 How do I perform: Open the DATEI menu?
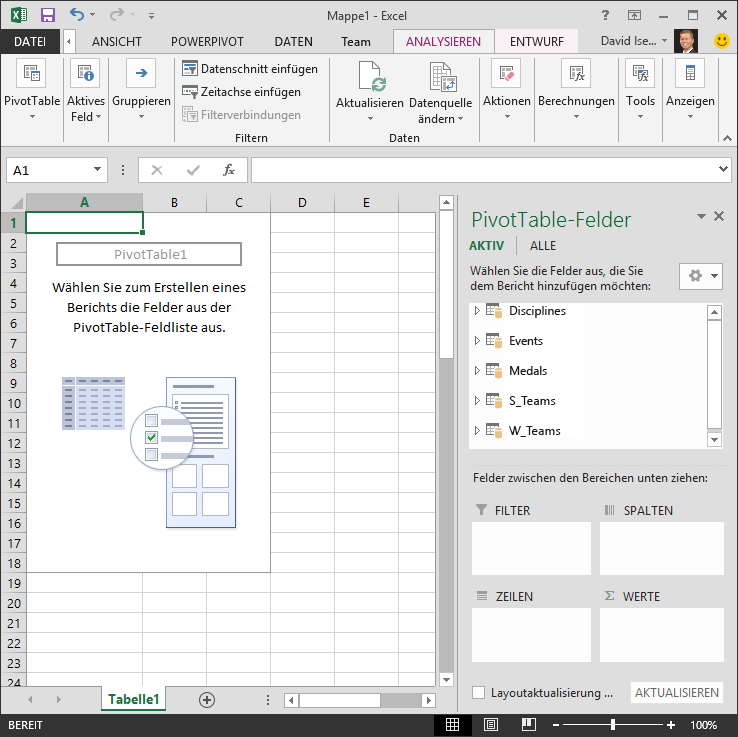pos(30,41)
